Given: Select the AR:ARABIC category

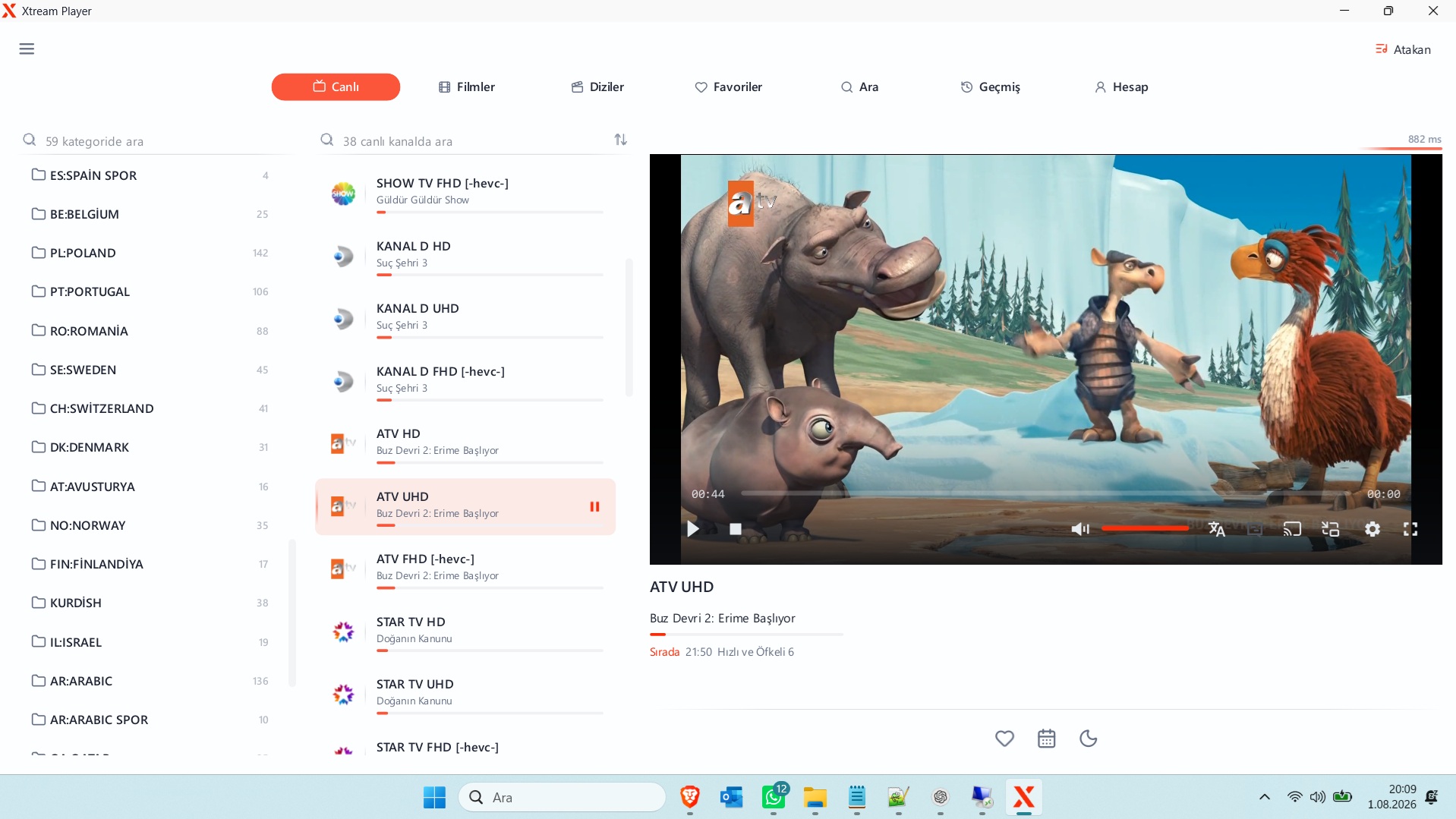Looking at the screenshot, I should [x=150, y=681].
